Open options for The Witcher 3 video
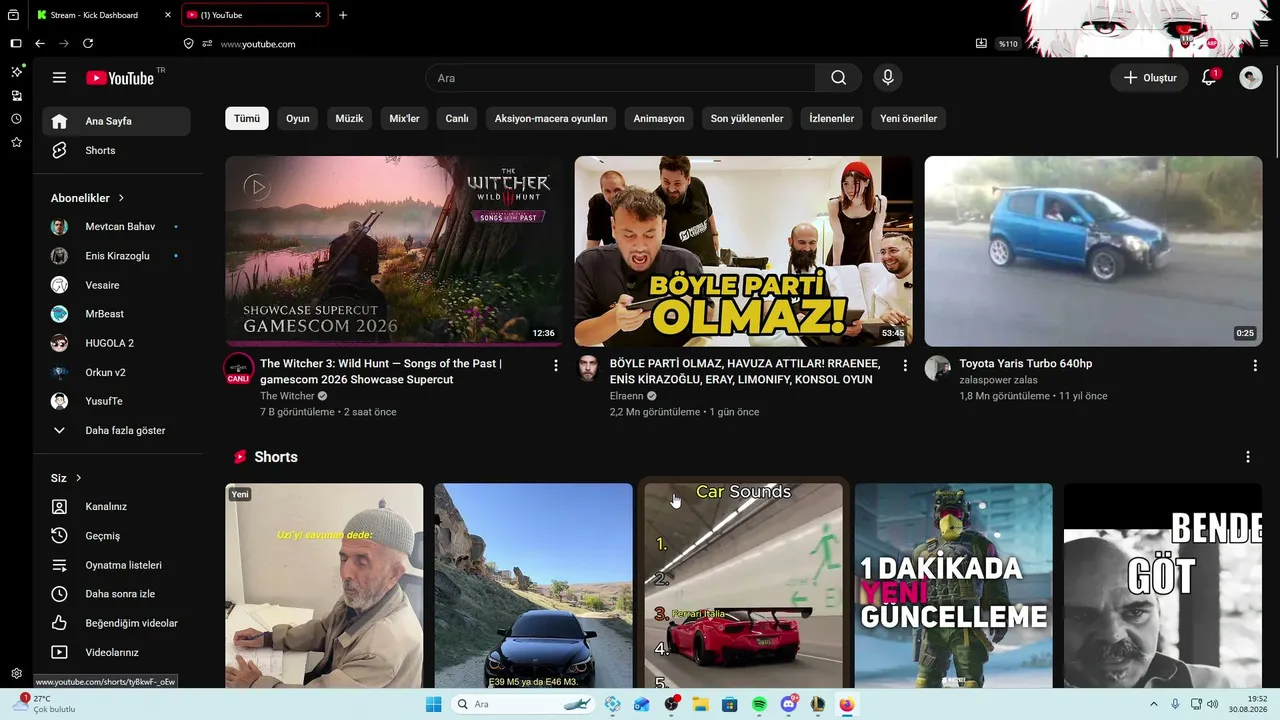The width and height of the screenshot is (1280, 720). click(x=556, y=366)
